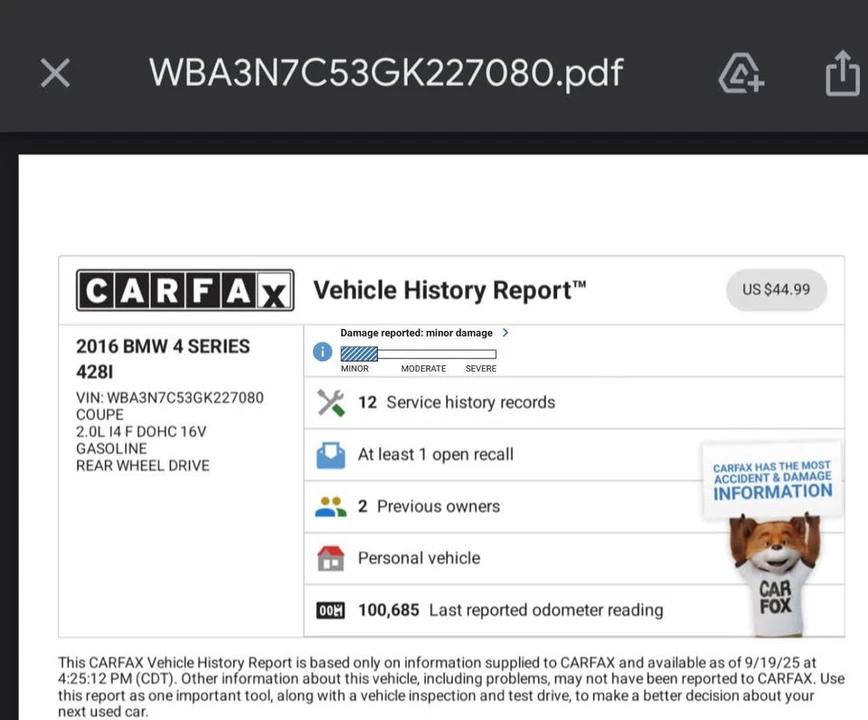
Task: Tap the WBA3N7C53GK227080.pdf file title
Action: pos(386,72)
